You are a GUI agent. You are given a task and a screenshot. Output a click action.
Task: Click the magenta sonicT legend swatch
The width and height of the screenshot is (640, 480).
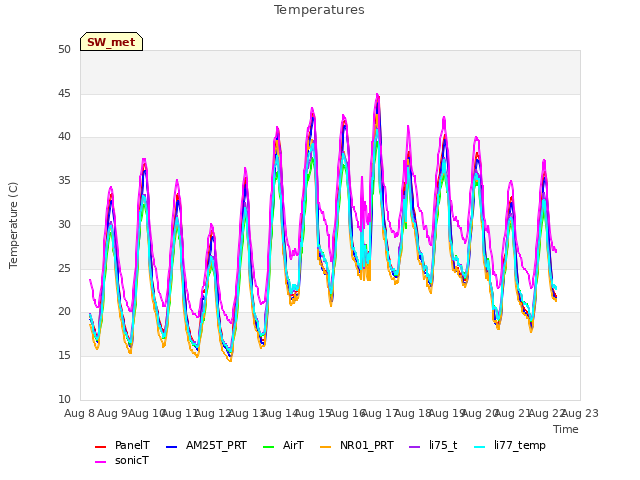click(x=100, y=462)
